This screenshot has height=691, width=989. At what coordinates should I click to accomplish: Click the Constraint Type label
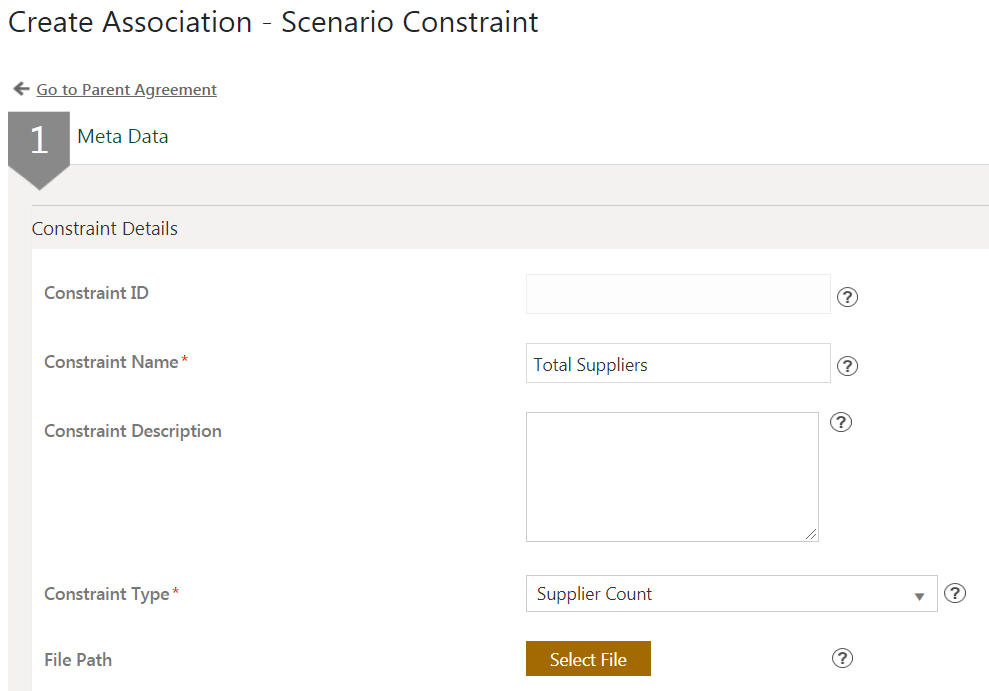pos(107,594)
